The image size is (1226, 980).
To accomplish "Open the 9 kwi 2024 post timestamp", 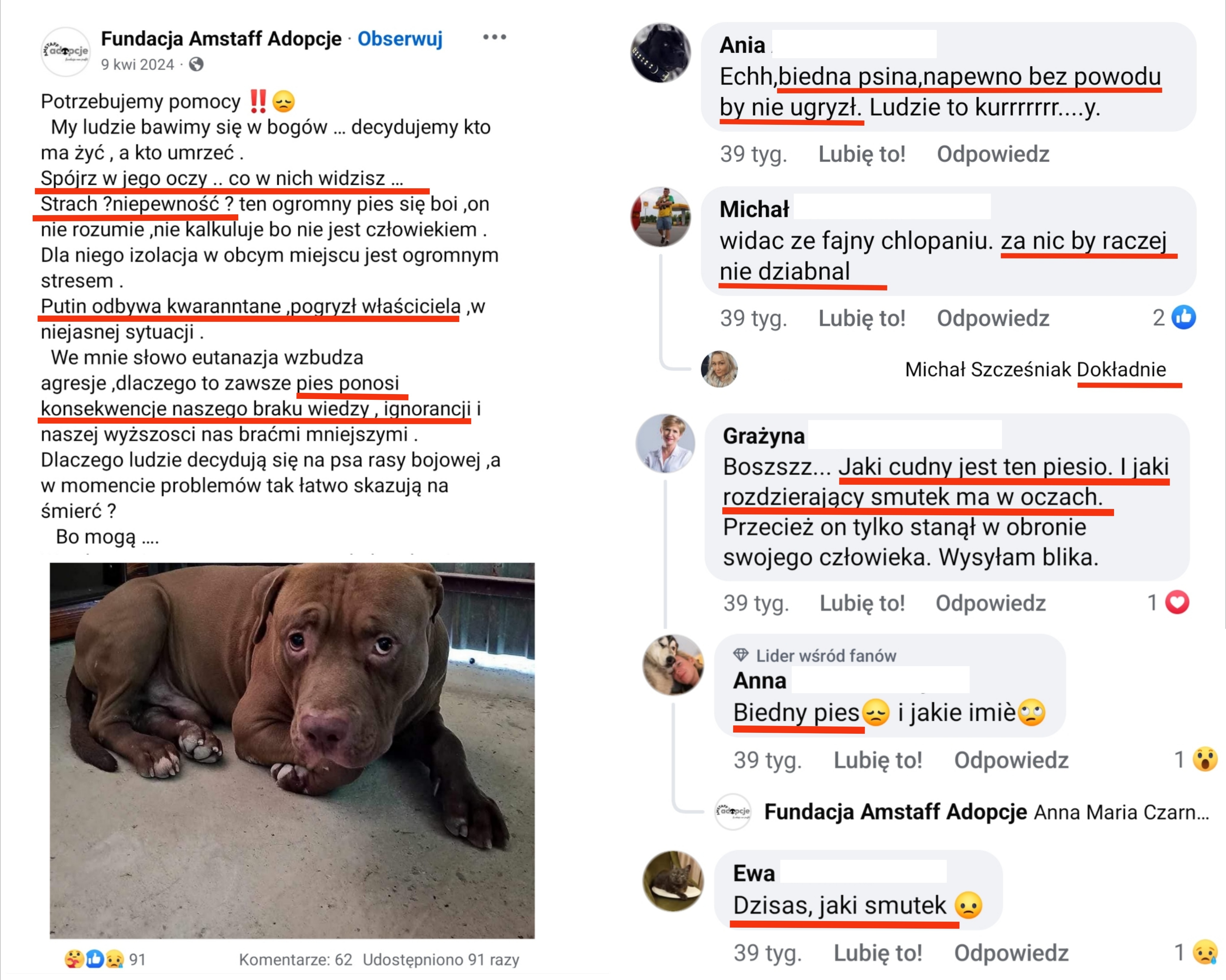I will pyautogui.click(x=138, y=65).
